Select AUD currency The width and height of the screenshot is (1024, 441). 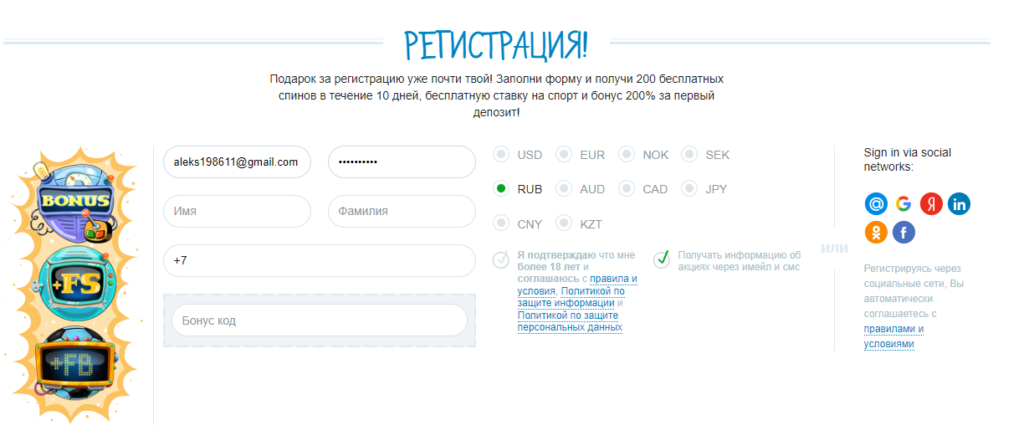click(564, 189)
